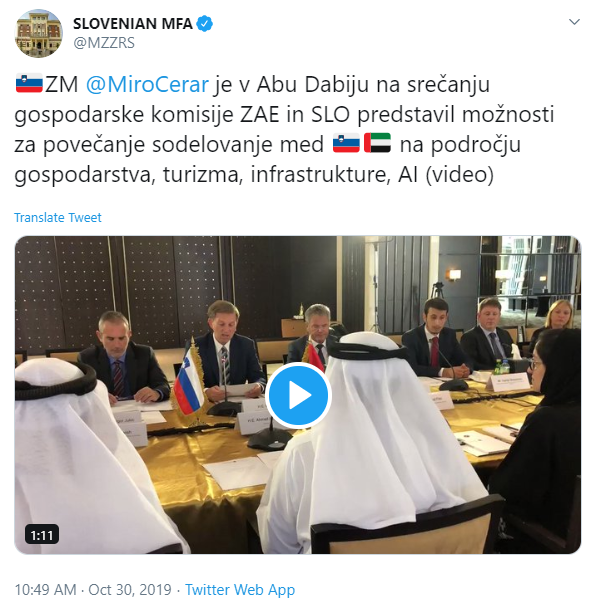Expand the tweet options chevron
Screen dimensions: 592x608
[x=574, y=22]
